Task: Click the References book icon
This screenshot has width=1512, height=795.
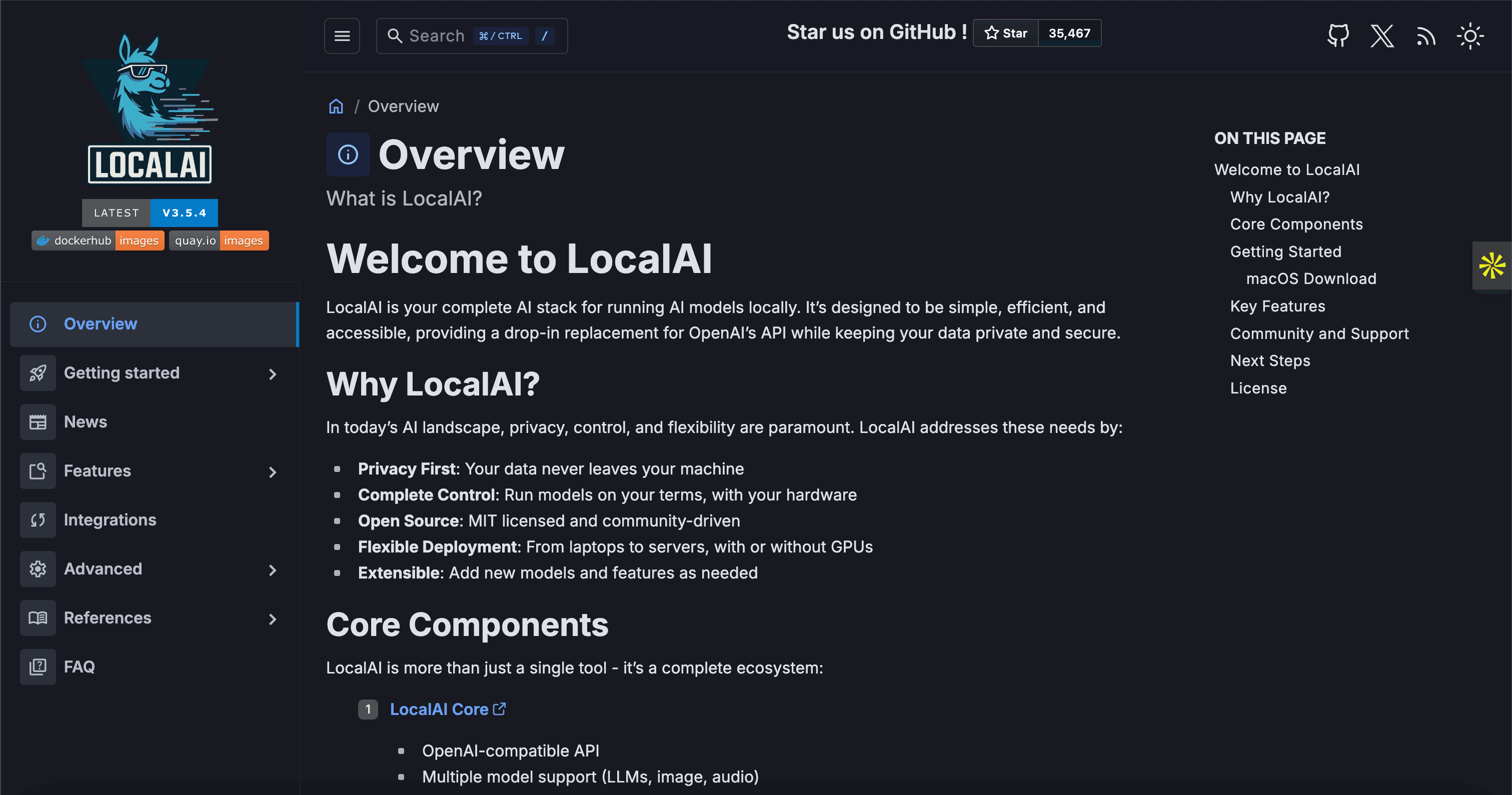Action: pos(38,618)
